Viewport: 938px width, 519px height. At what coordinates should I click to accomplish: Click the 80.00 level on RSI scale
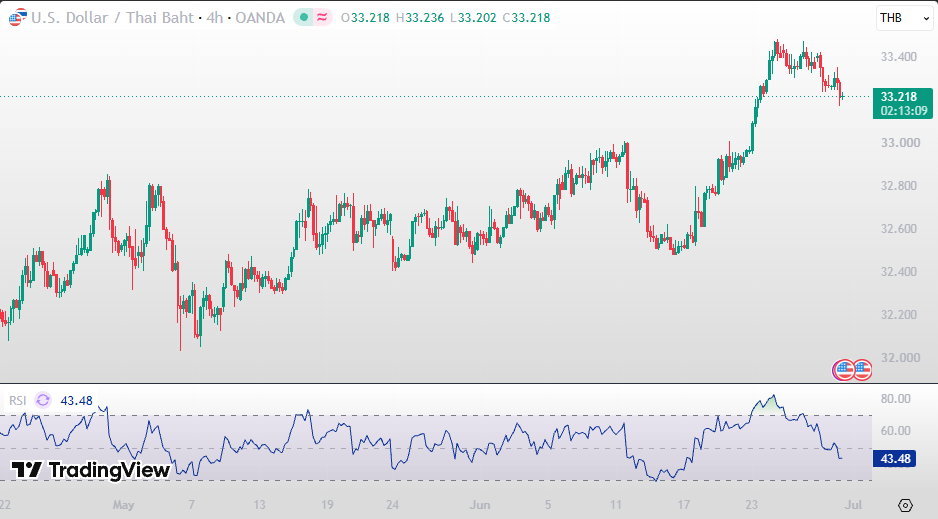pos(896,398)
